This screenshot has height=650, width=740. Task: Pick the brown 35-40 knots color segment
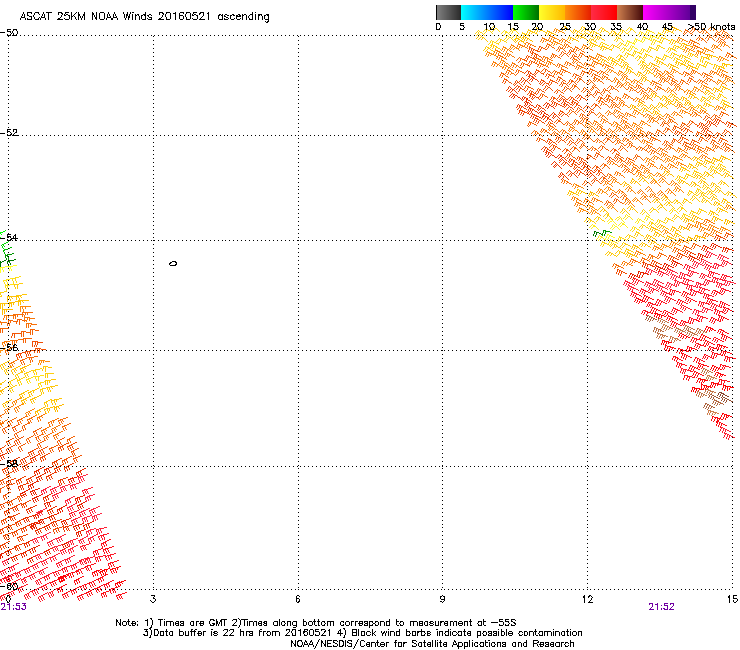click(x=630, y=12)
